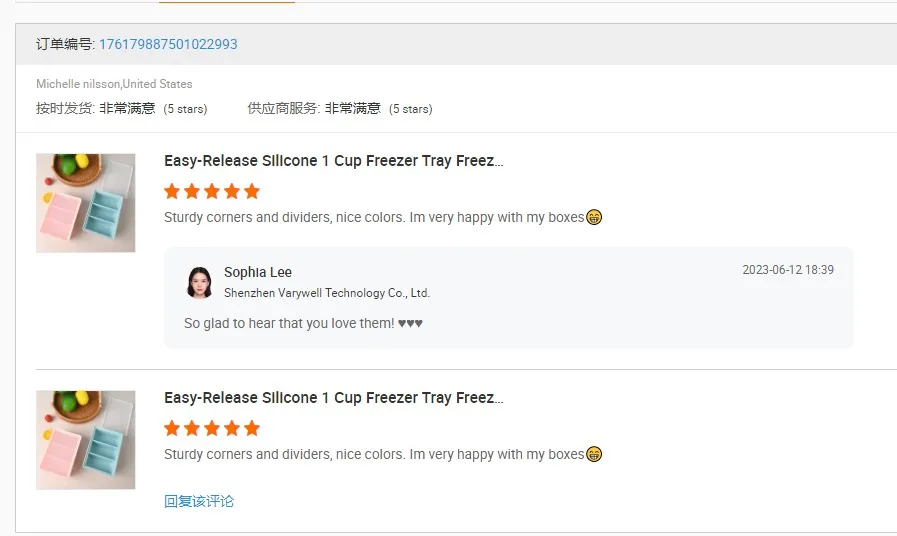Click the Sophia Lee name in the reply

pyautogui.click(x=258, y=272)
